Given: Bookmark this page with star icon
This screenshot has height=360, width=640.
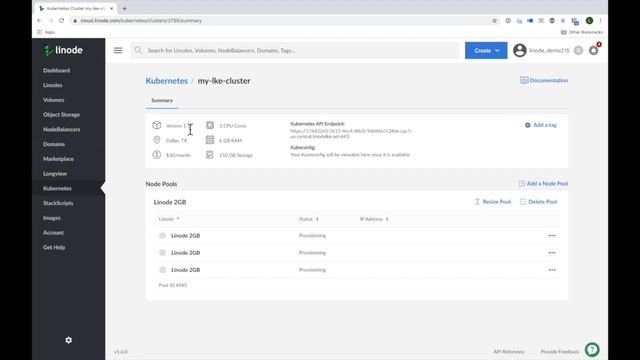Looking at the screenshot, I should tap(494, 20).
